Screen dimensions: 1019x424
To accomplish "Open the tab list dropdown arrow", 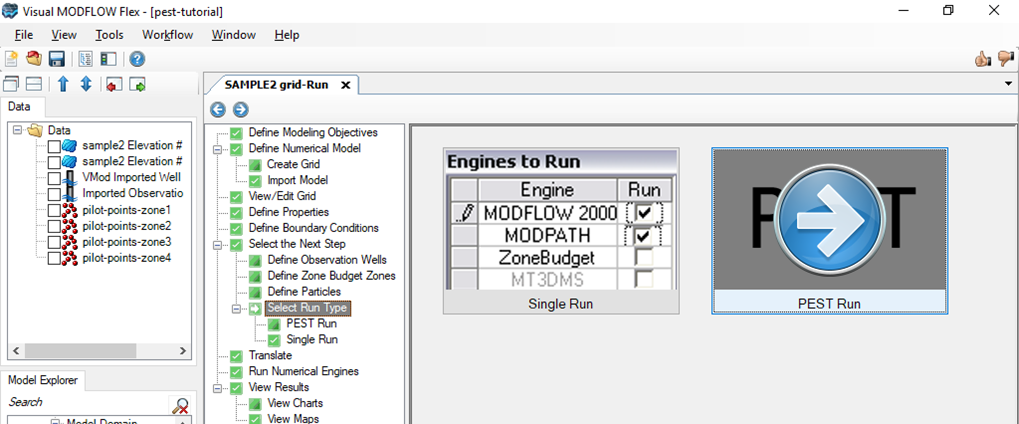I will point(1009,84).
